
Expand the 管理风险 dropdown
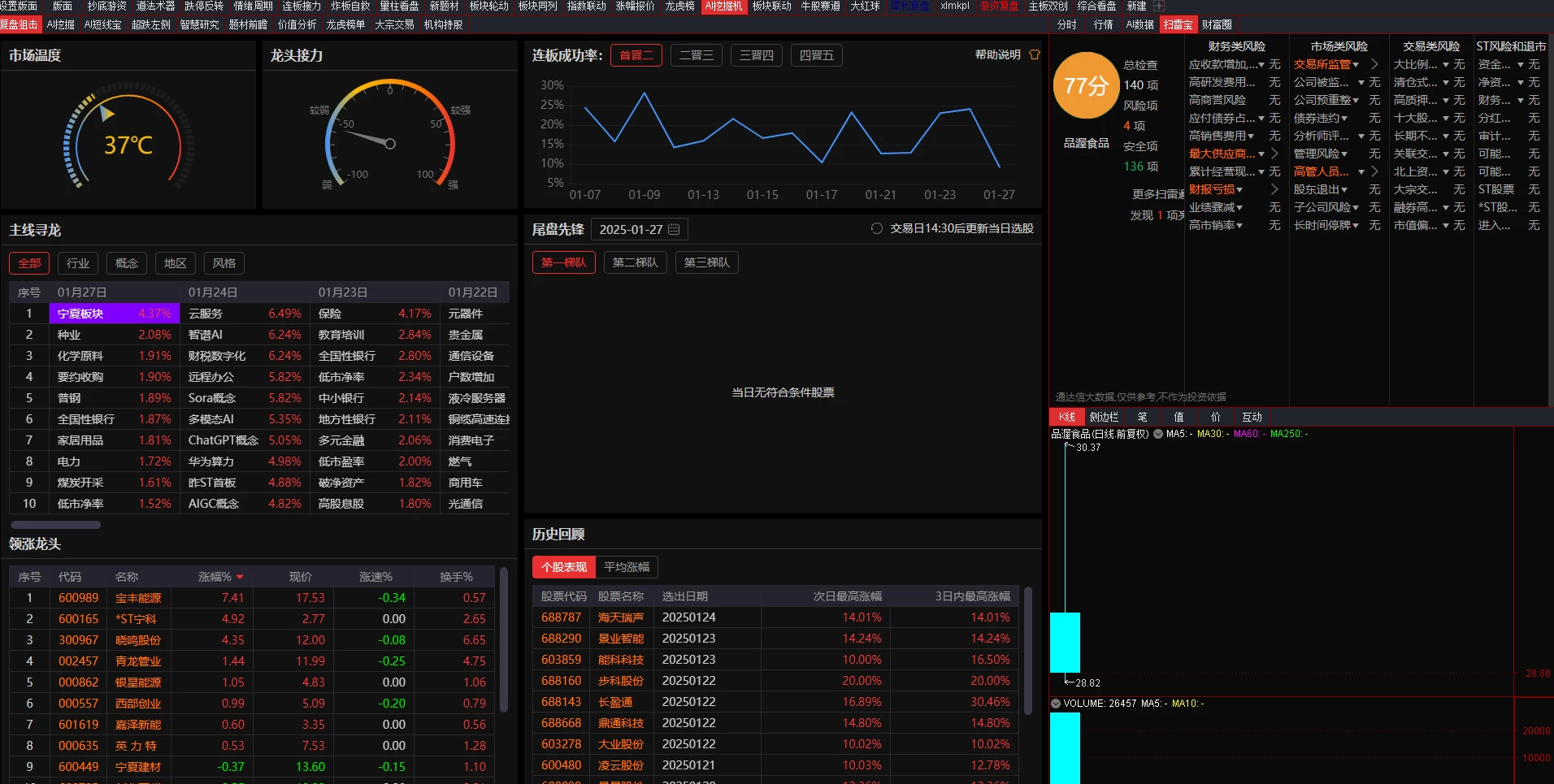[1344, 154]
